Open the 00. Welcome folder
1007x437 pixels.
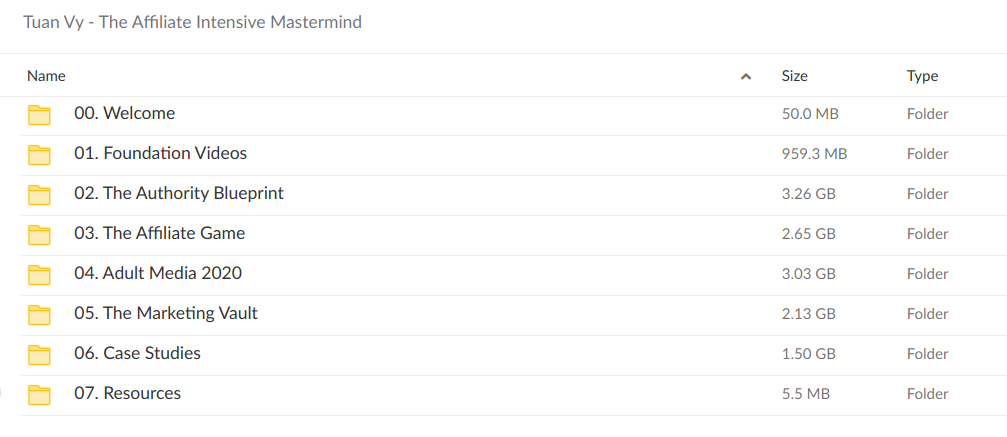(x=124, y=114)
